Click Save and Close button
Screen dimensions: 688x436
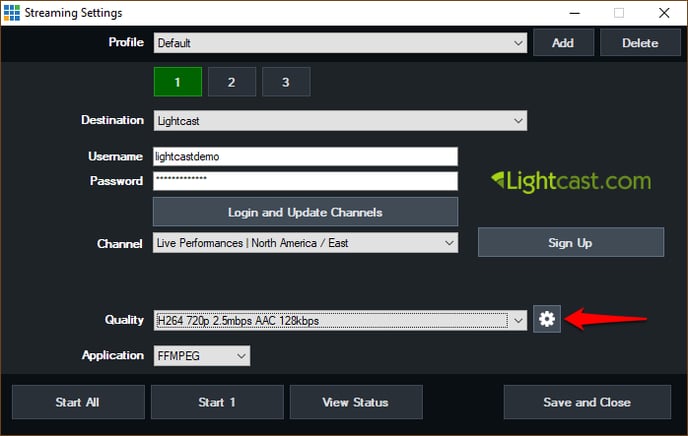[x=587, y=402]
